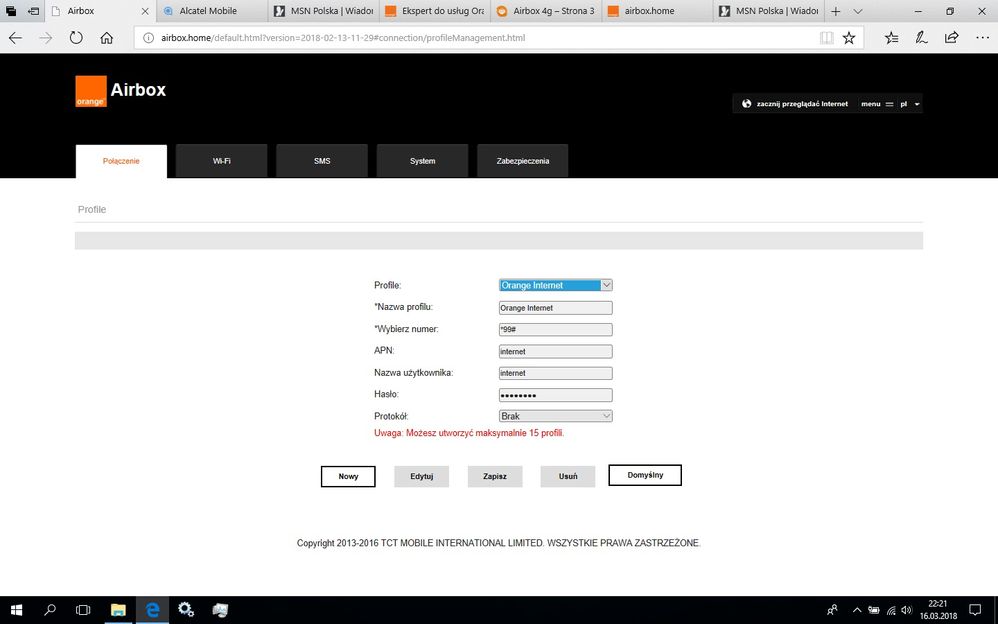
Task: Switch to the Wi-Fi tab
Action: point(221,161)
